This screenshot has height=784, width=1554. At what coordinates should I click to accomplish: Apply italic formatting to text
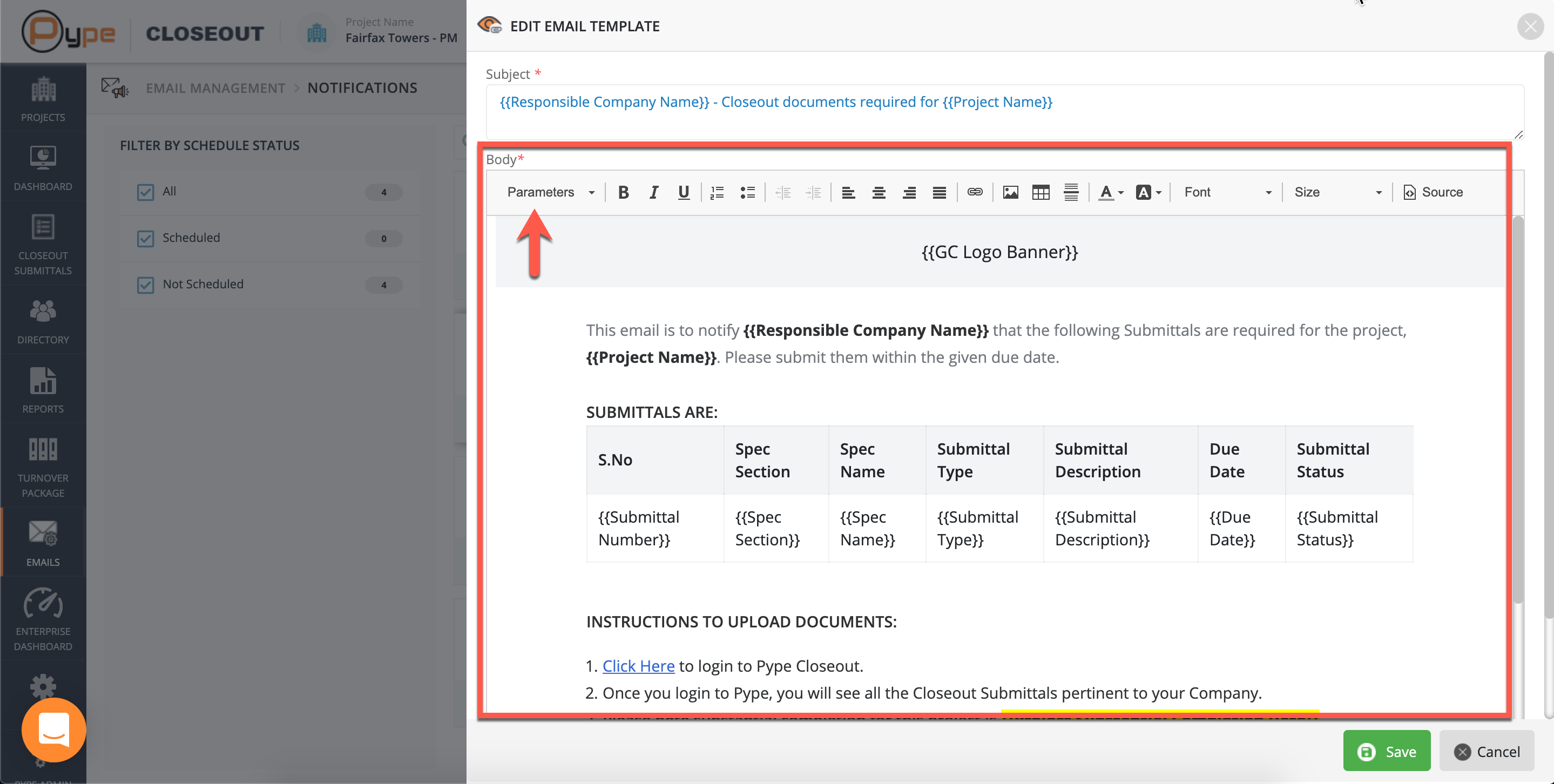pos(653,192)
